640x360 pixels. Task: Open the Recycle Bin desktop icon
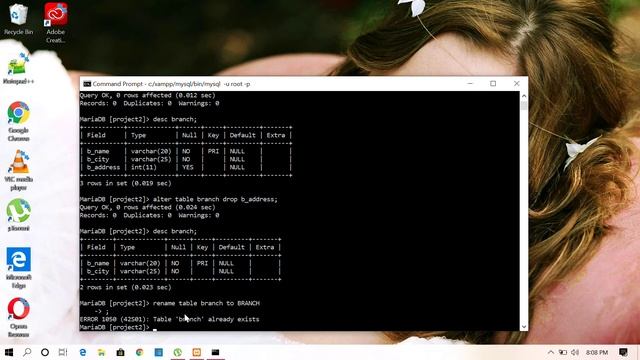click(x=18, y=19)
